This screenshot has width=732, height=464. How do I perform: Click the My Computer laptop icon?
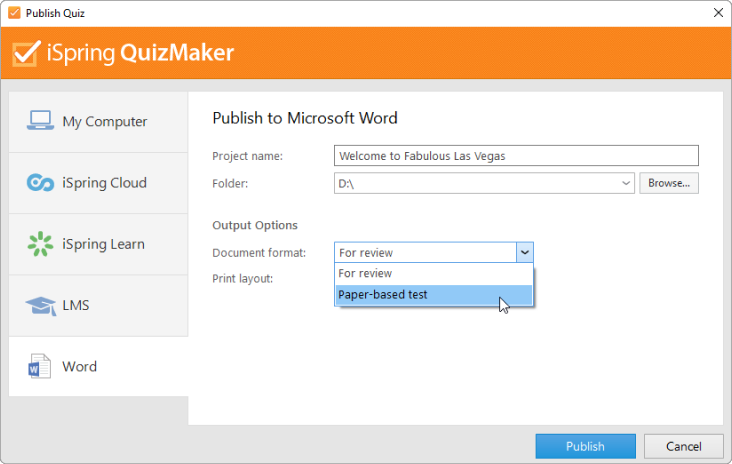click(x=40, y=120)
